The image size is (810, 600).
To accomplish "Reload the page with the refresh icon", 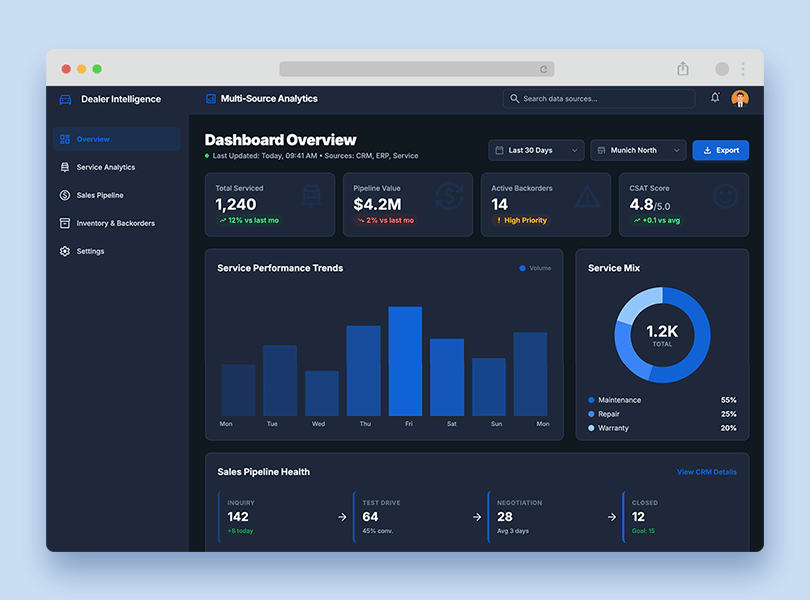I will click(x=544, y=70).
